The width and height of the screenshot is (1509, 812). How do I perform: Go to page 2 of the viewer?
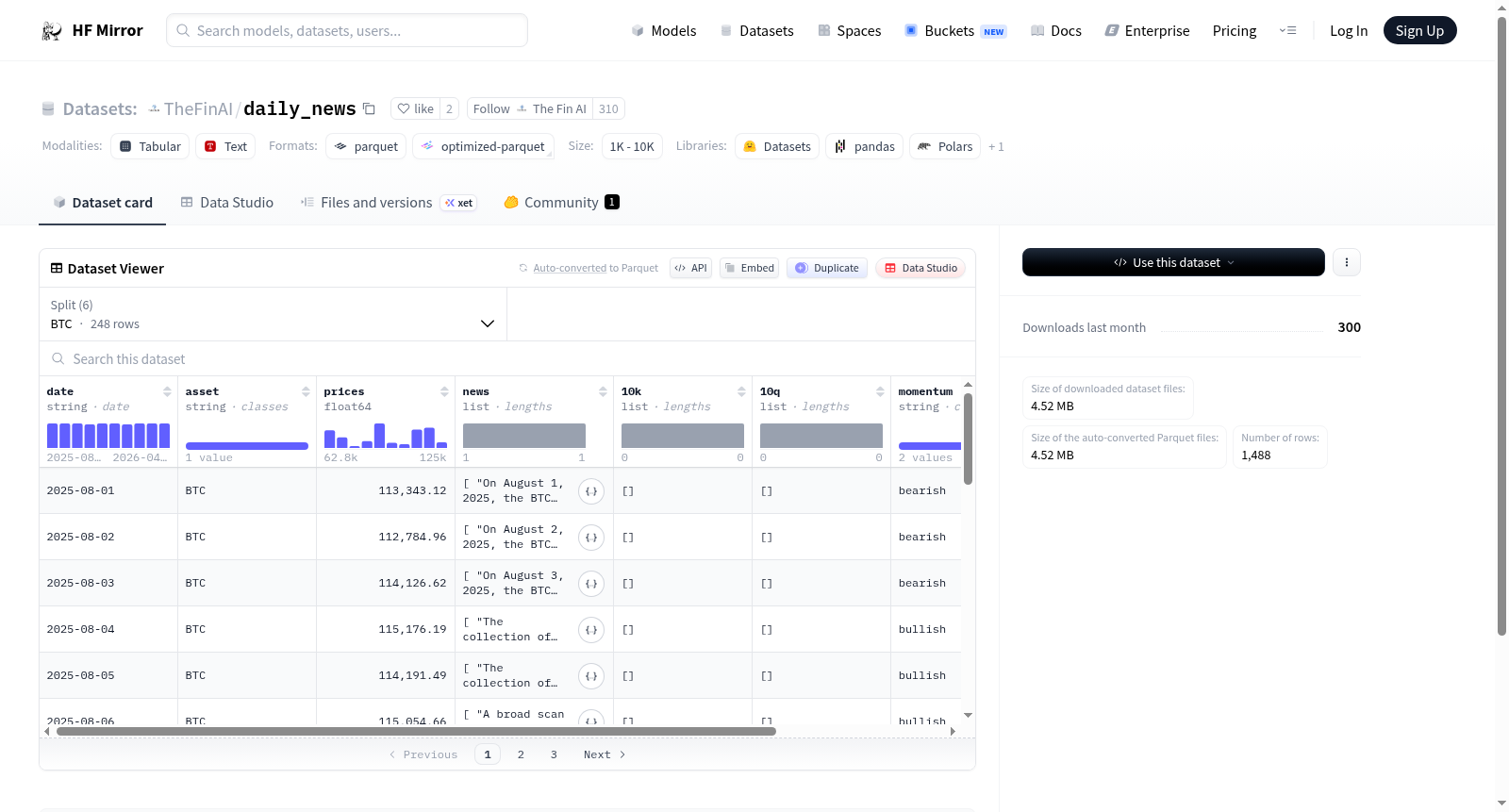(x=521, y=754)
